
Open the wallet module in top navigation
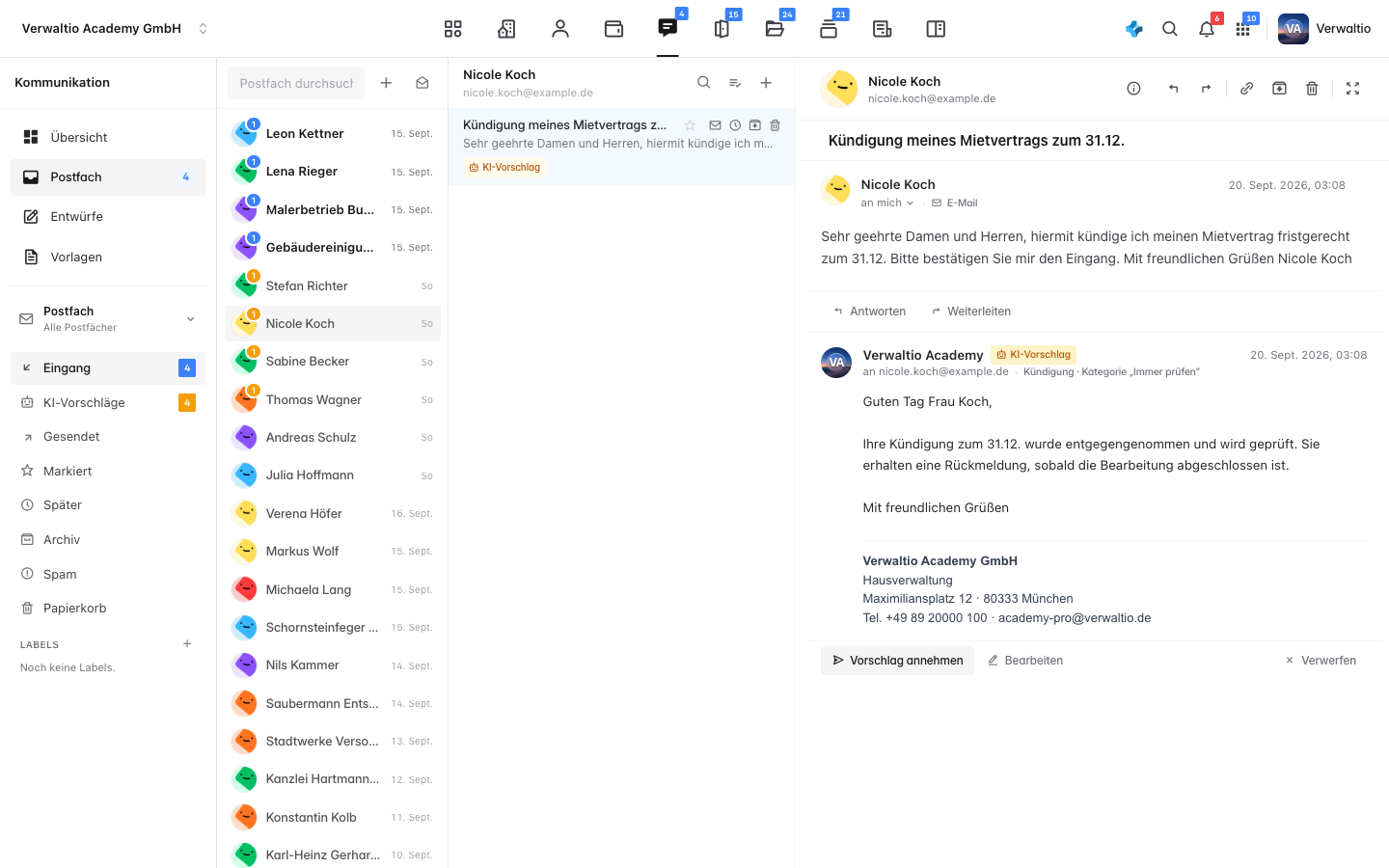click(613, 29)
